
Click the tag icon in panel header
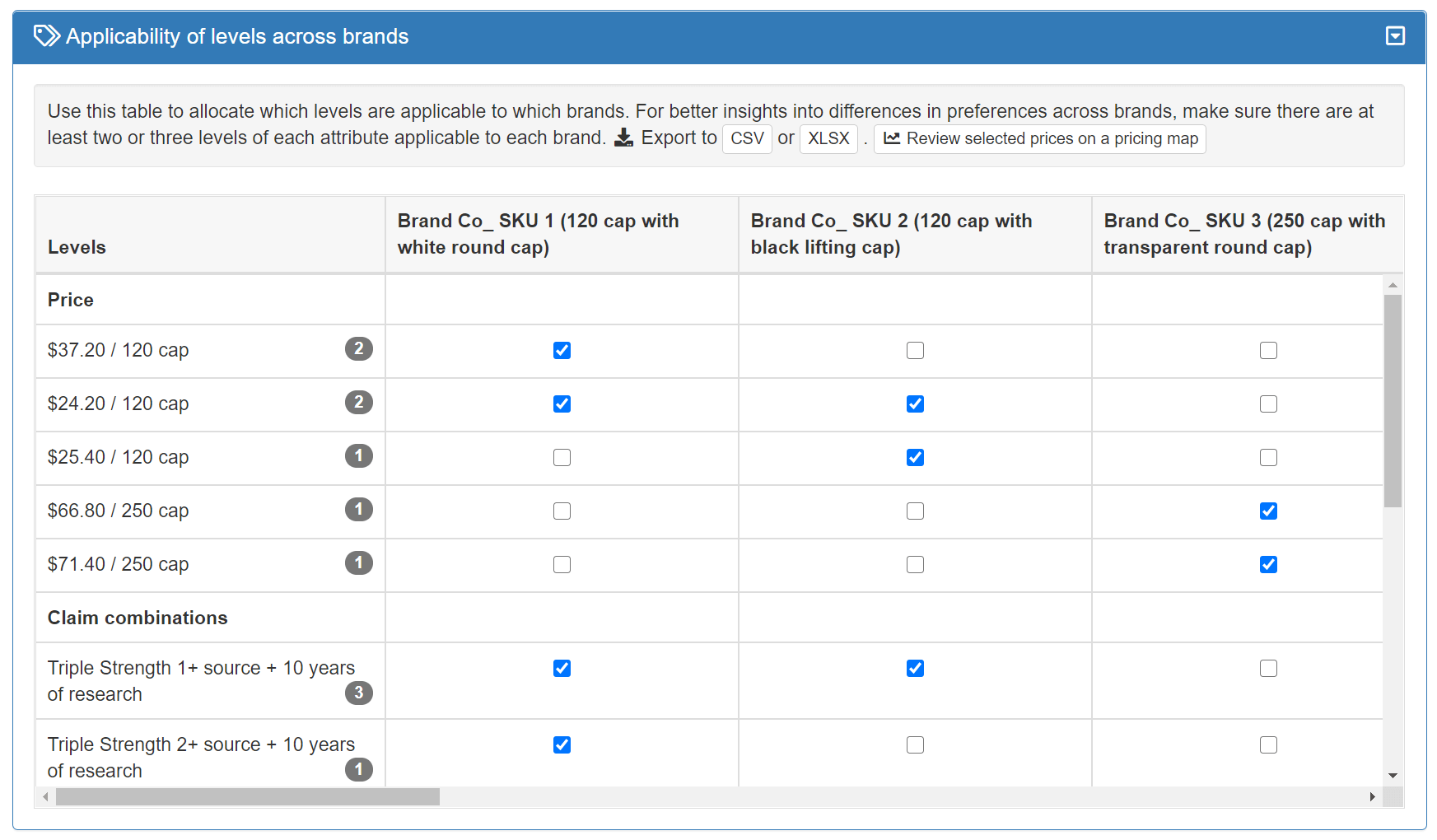(46, 36)
